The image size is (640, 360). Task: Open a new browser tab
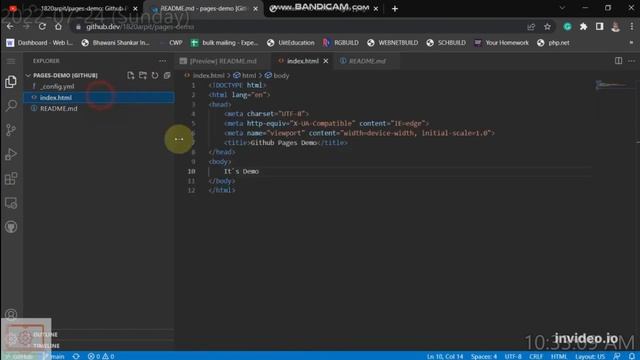395,9
